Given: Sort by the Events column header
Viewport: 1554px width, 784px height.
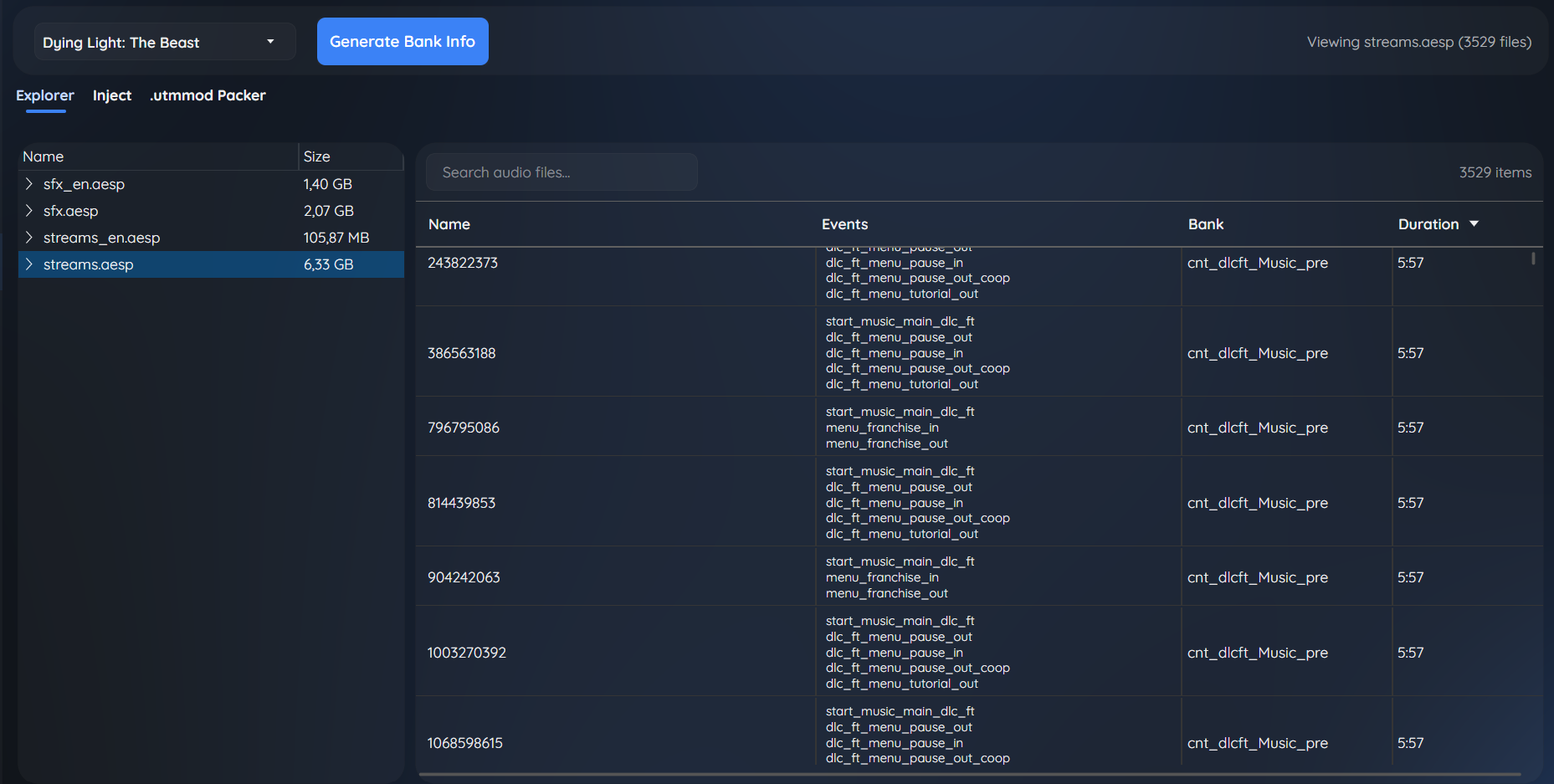Looking at the screenshot, I should [844, 224].
